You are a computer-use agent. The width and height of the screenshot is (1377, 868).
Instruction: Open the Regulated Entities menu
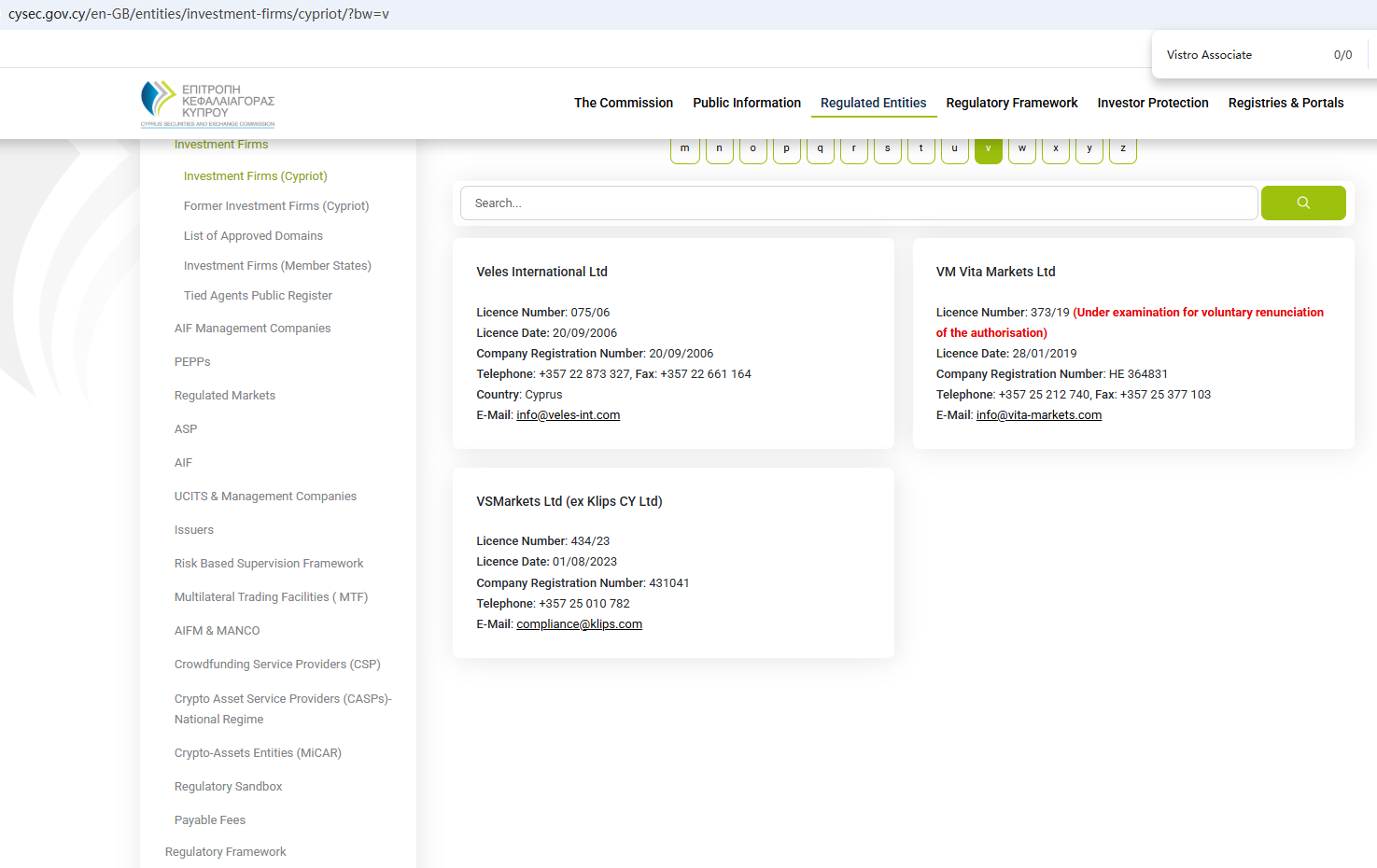[873, 103]
